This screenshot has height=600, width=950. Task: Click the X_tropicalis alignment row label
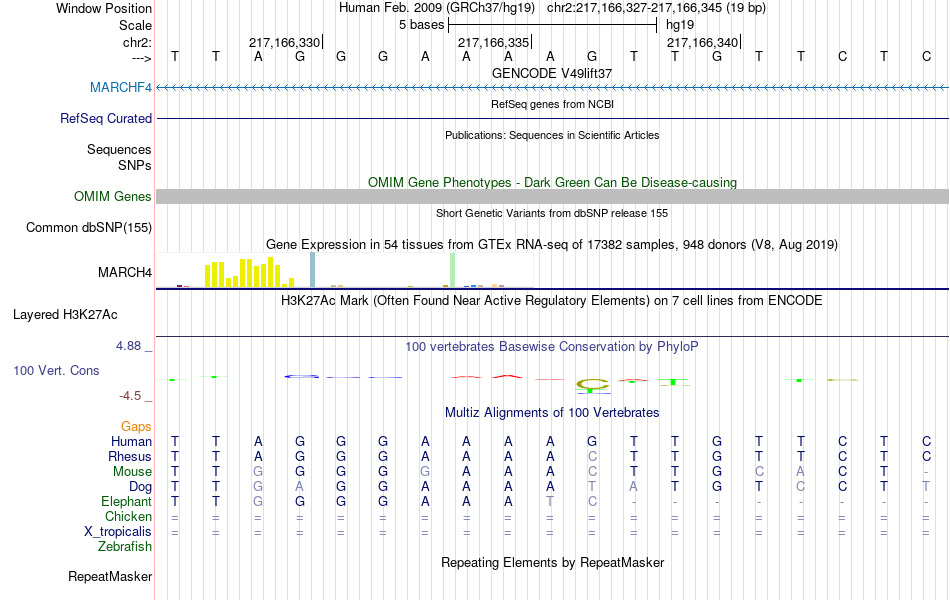click(x=118, y=532)
